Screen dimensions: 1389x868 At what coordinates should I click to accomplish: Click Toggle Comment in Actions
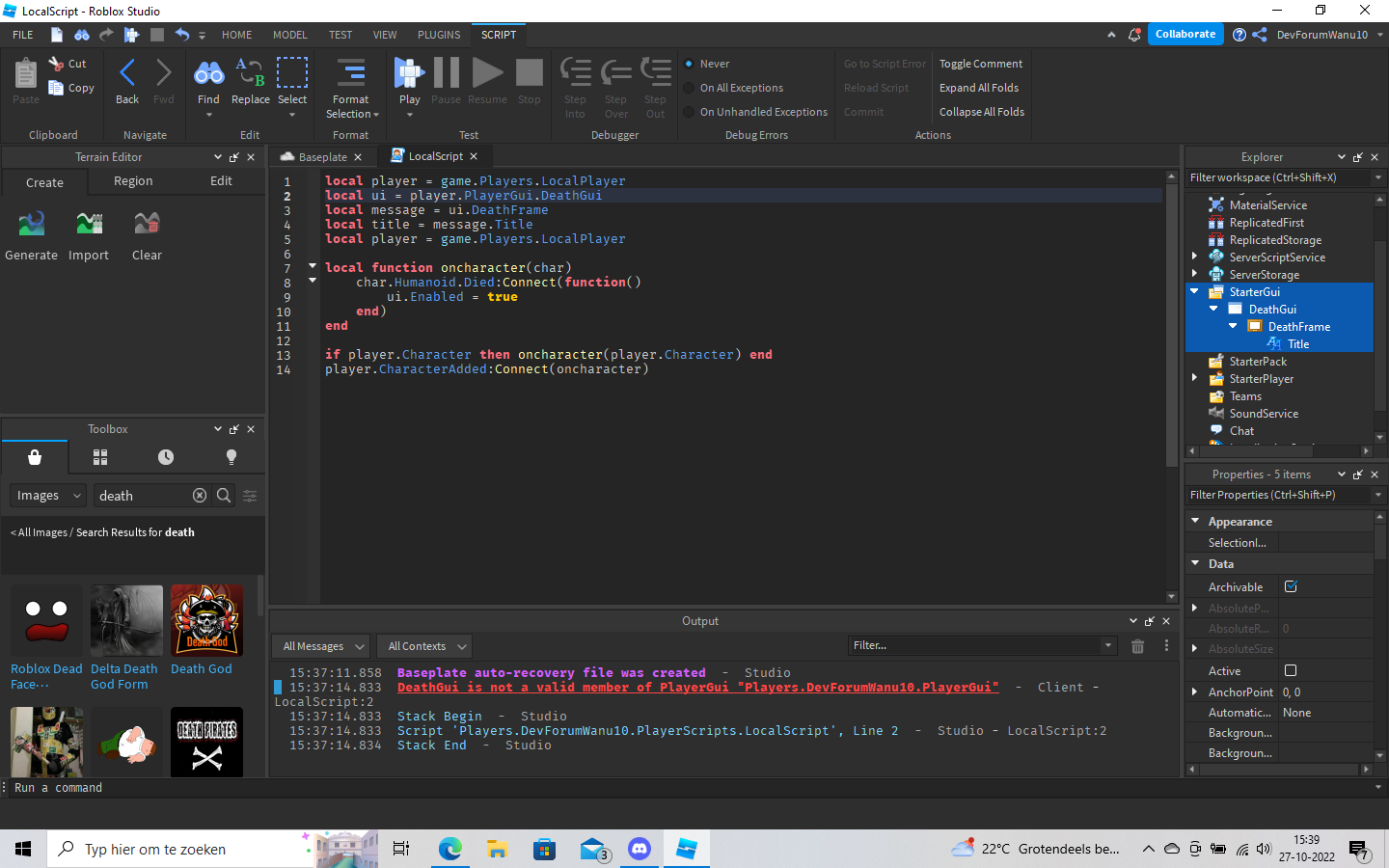[980, 64]
